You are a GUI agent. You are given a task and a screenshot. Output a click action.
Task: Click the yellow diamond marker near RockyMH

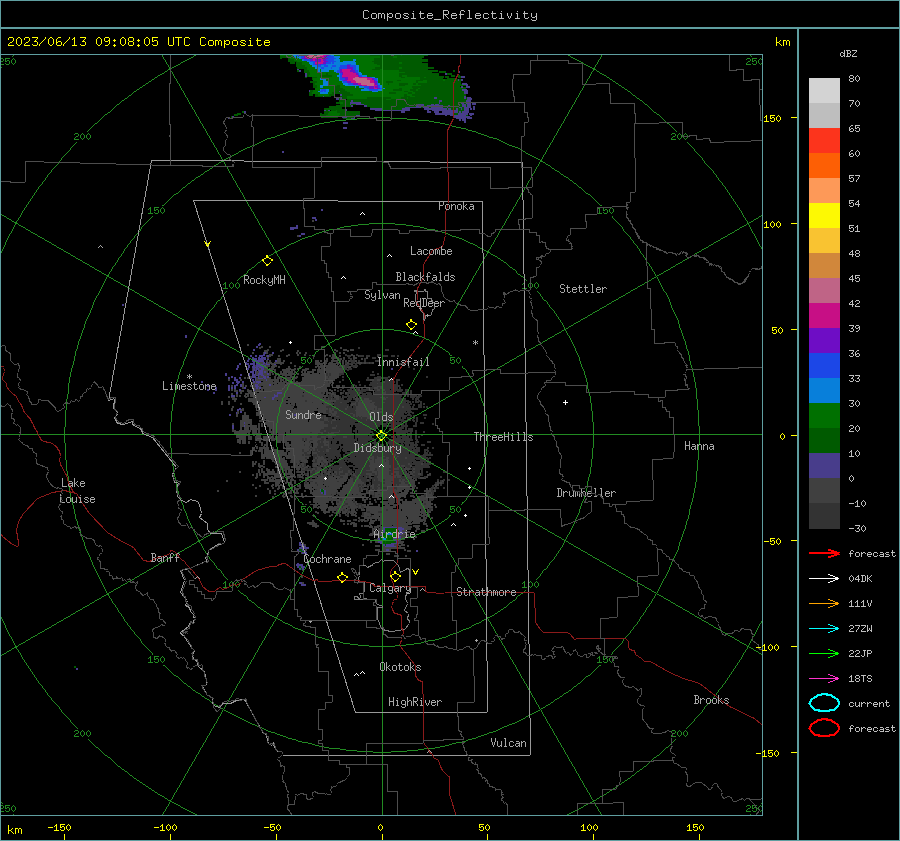267,261
